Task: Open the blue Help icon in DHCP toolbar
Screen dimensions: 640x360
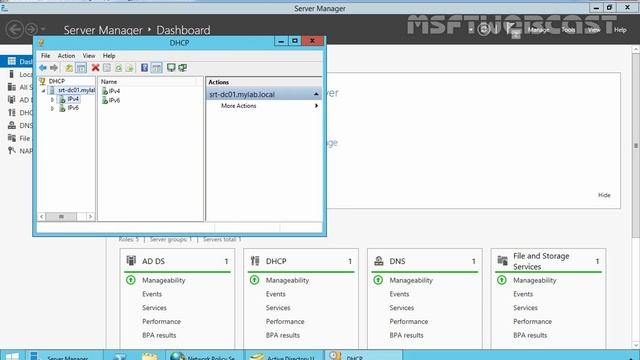Action: (144, 68)
